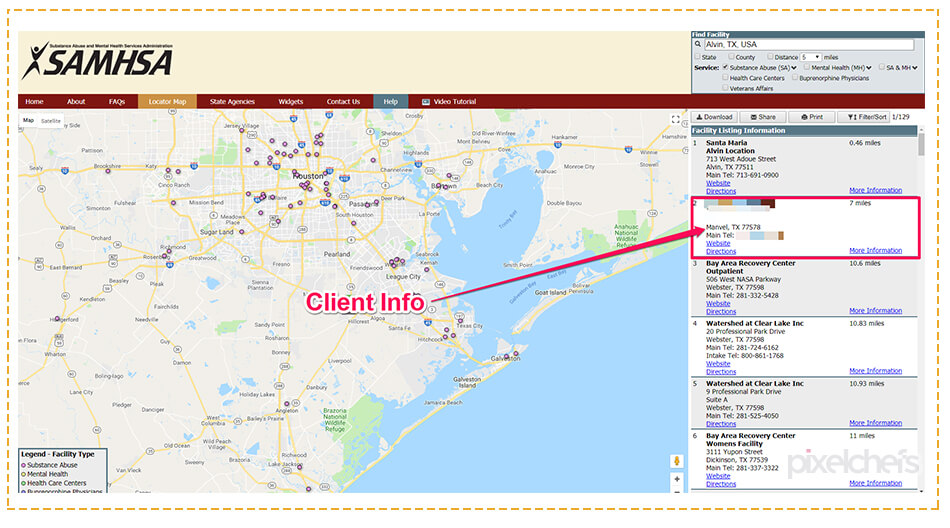Switch the map to Map view

[28, 120]
